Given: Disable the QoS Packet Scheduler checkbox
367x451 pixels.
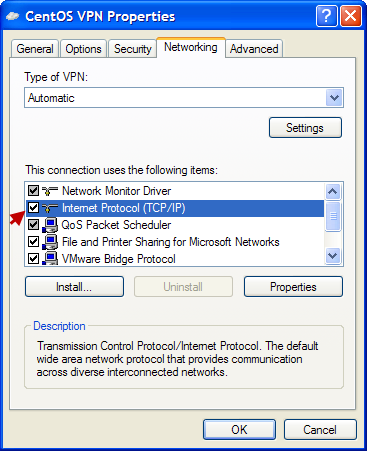Looking at the screenshot, I should [33, 225].
